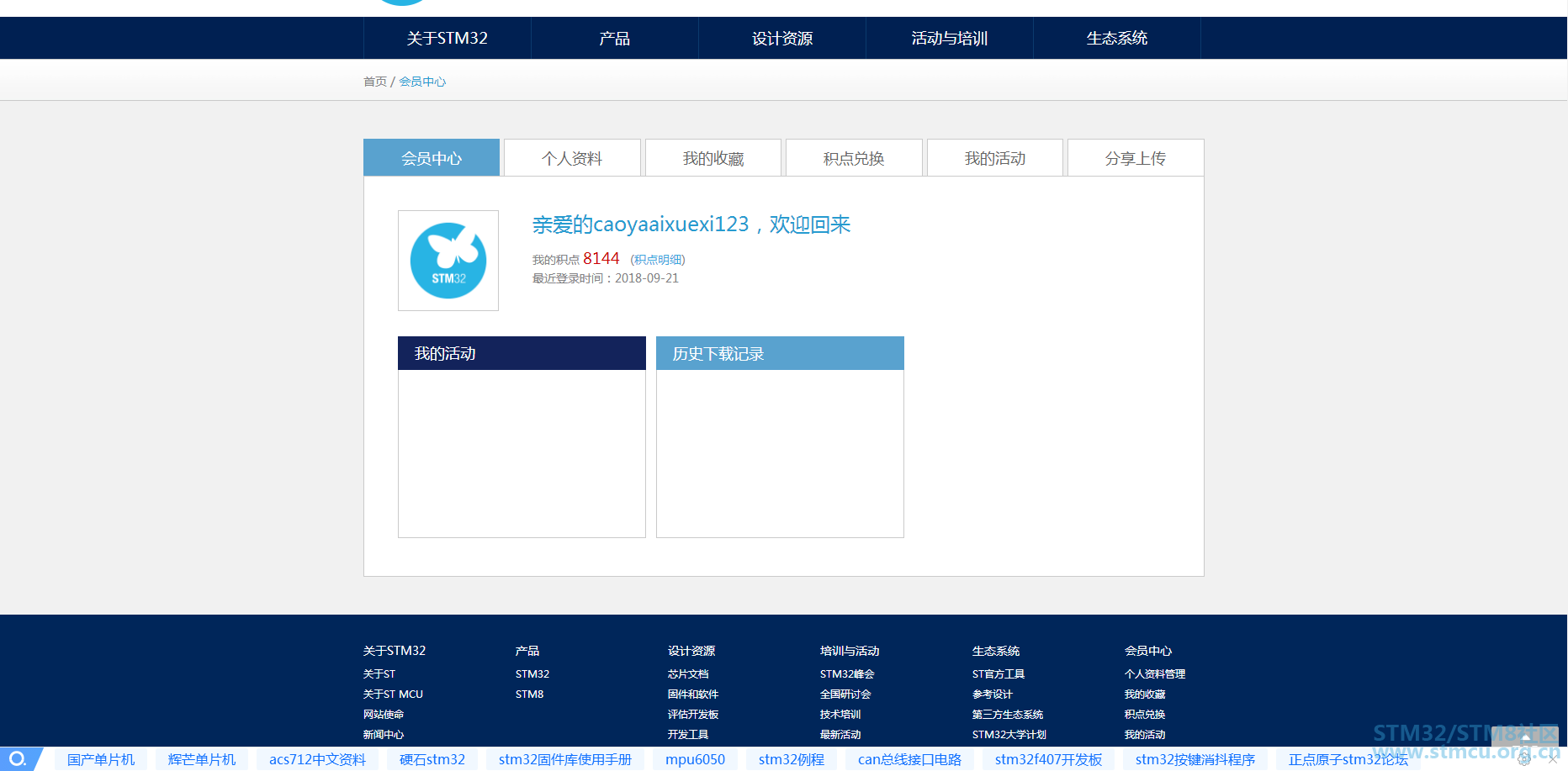The height and width of the screenshot is (771, 1568).
Task: Click the 历史下载记录 panel header
Action: [780, 353]
